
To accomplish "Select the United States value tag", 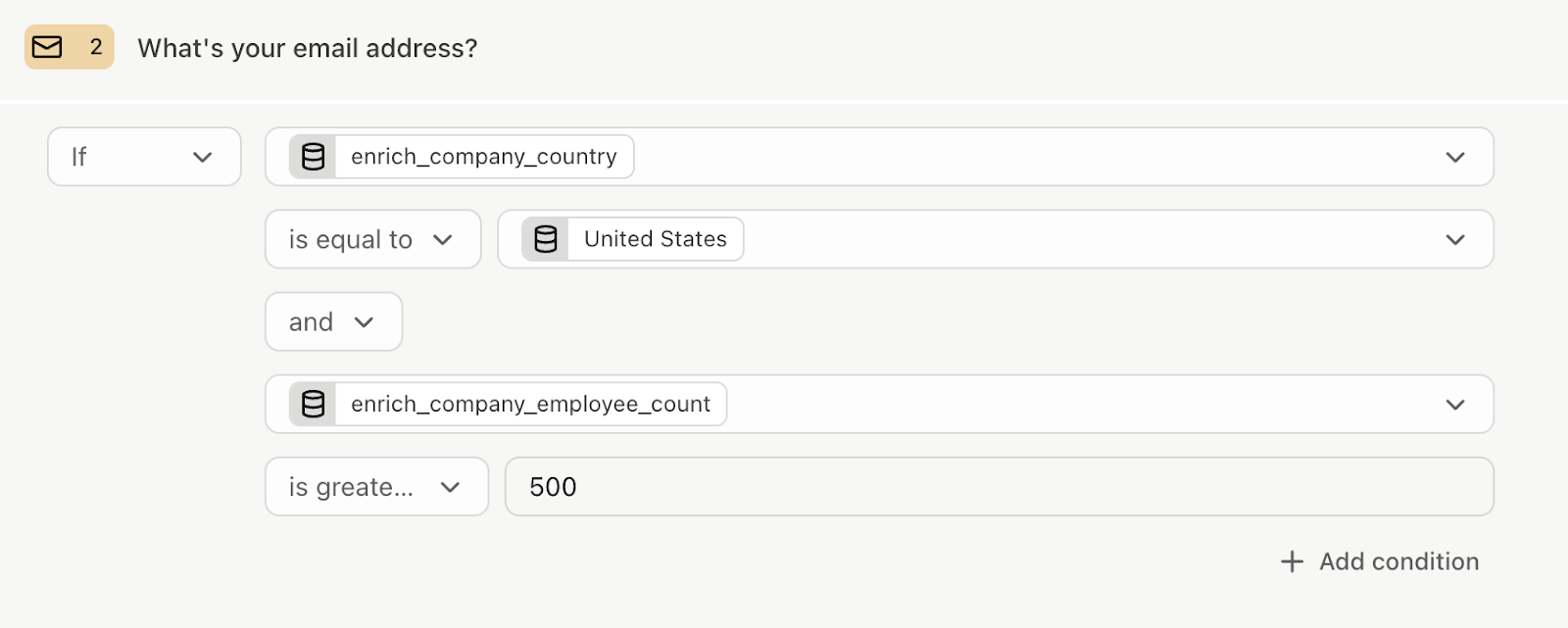I will click(633, 239).
